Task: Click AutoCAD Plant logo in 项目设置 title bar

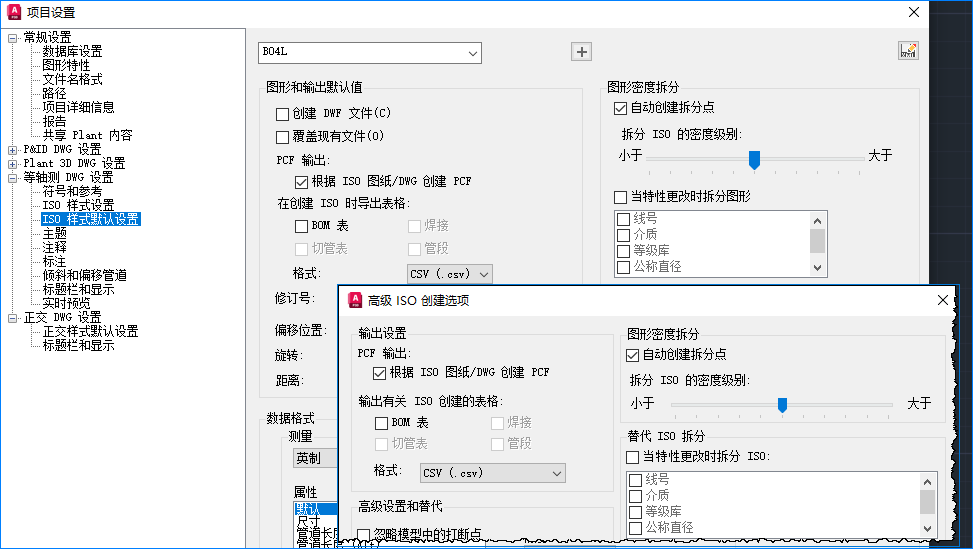Action: point(14,12)
